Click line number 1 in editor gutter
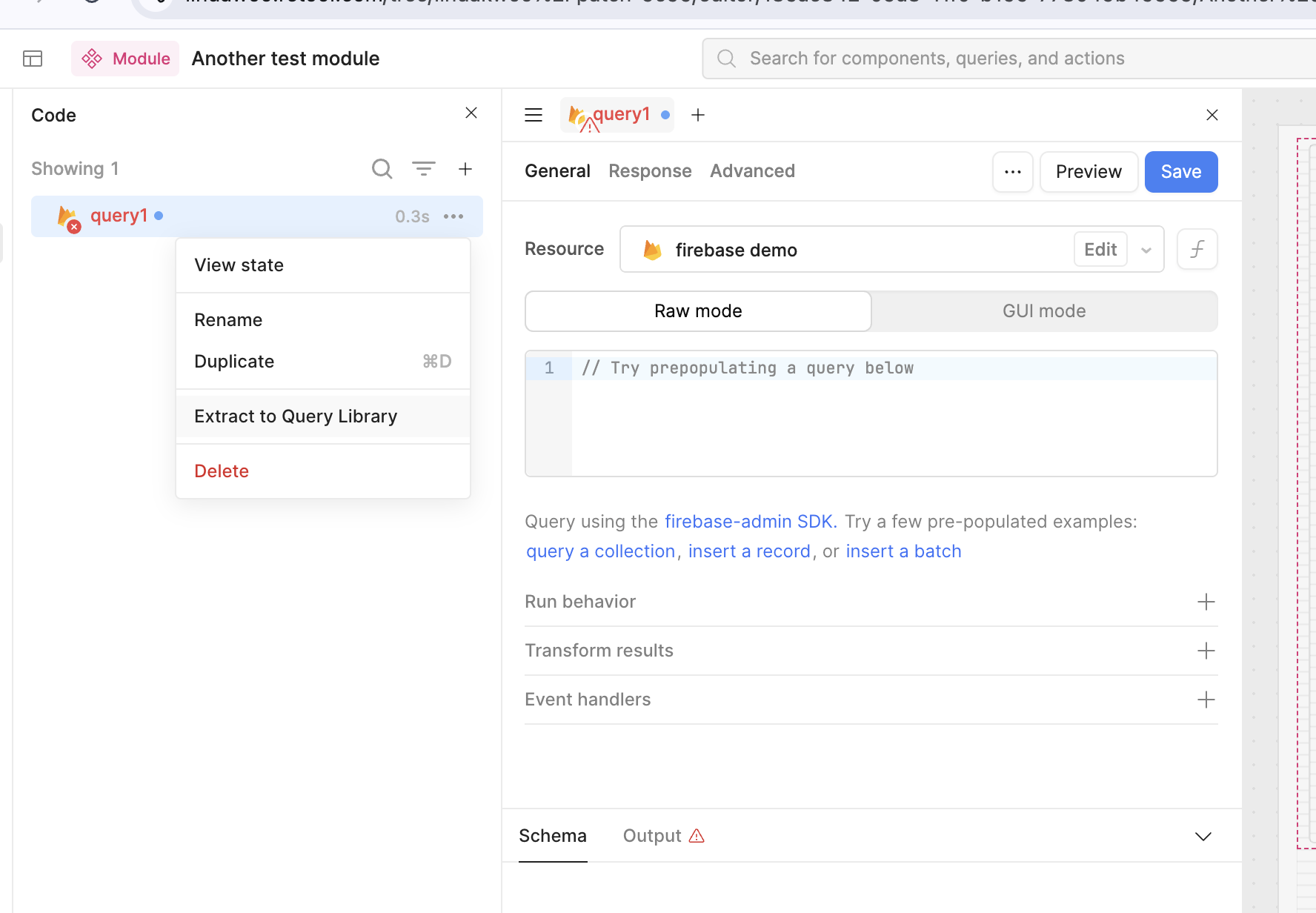 point(549,368)
